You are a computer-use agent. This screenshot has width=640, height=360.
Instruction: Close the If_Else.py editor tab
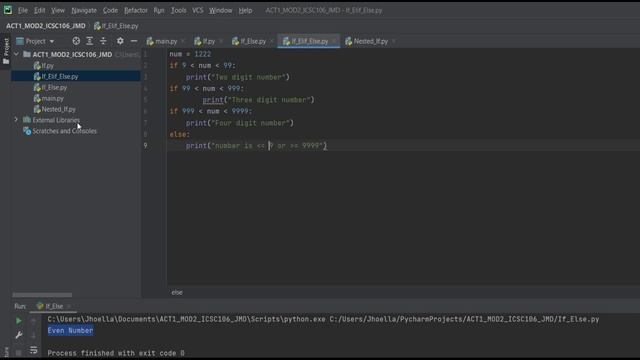(x=271, y=41)
